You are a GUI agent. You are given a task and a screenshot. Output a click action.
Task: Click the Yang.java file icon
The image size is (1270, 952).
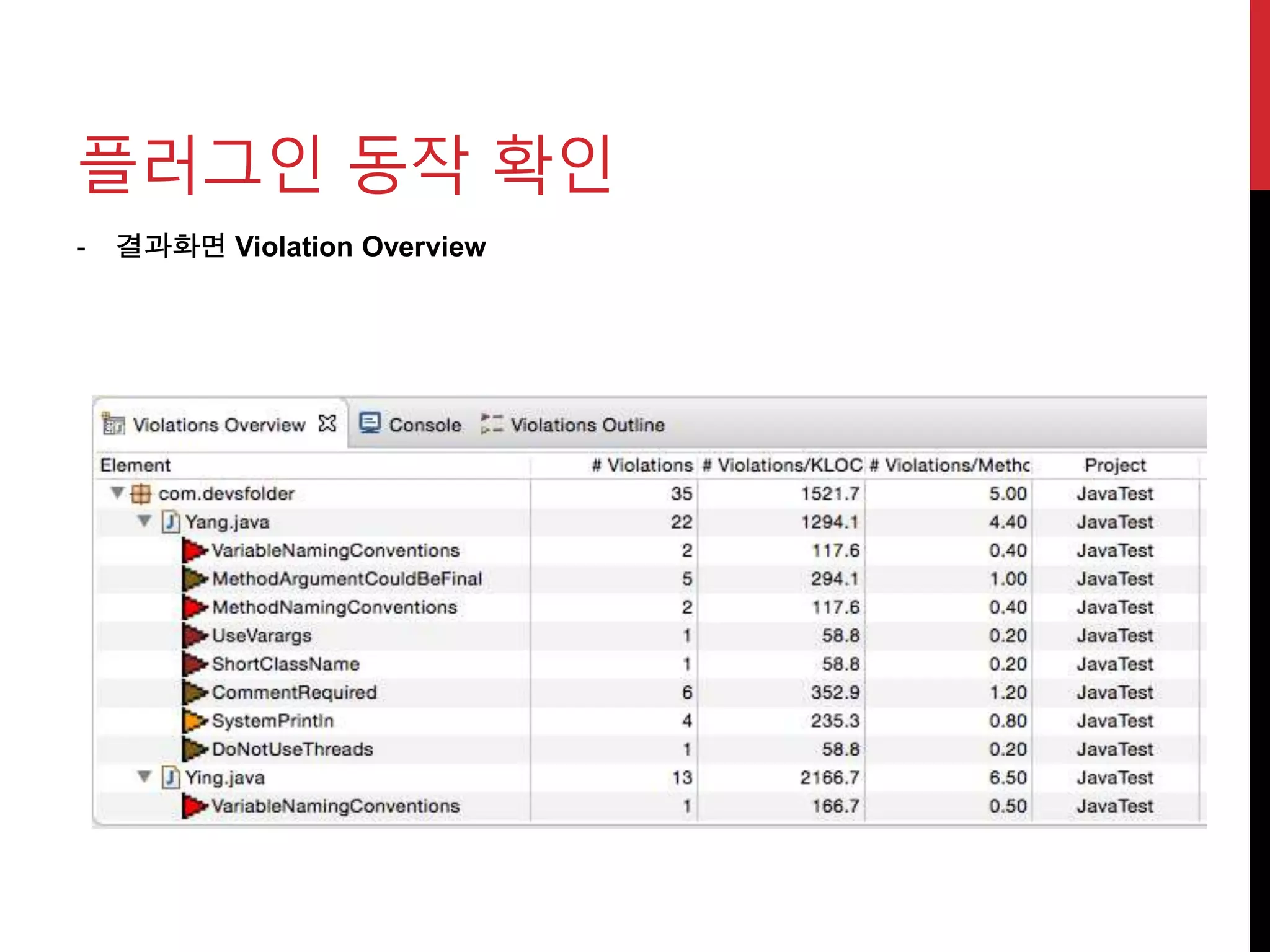tap(171, 522)
